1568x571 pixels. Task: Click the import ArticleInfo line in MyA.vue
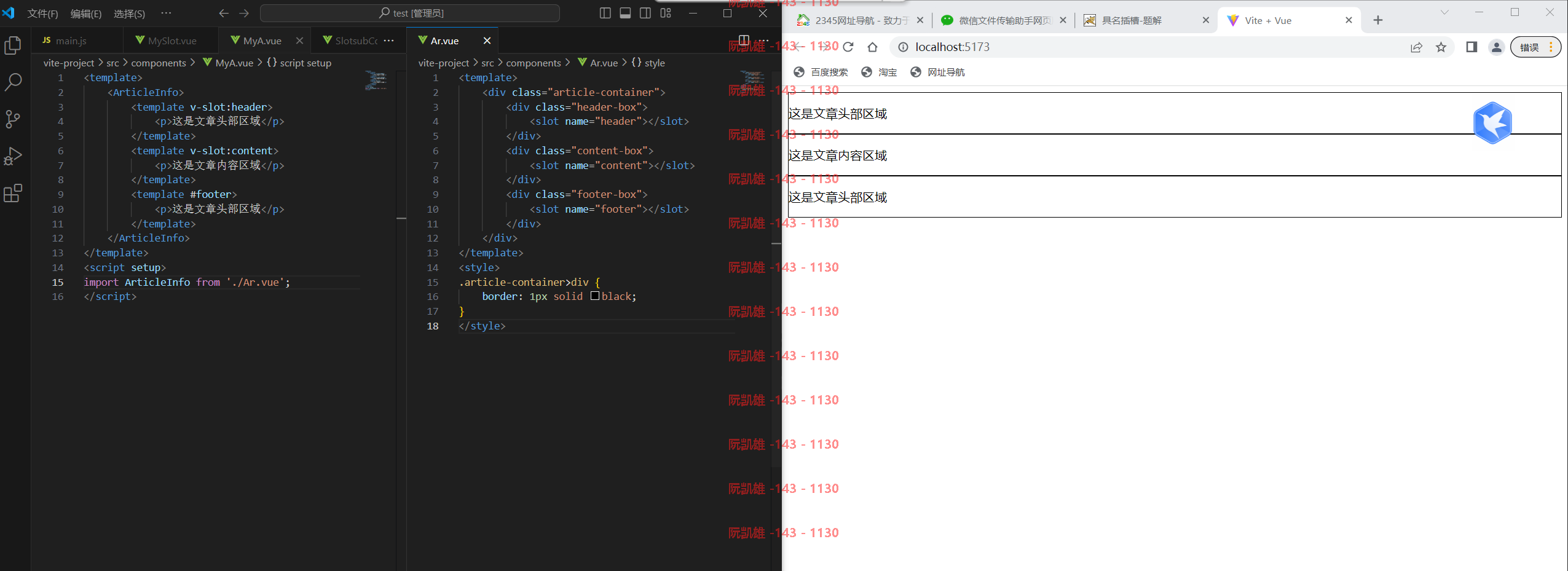click(x=187, y=282)
